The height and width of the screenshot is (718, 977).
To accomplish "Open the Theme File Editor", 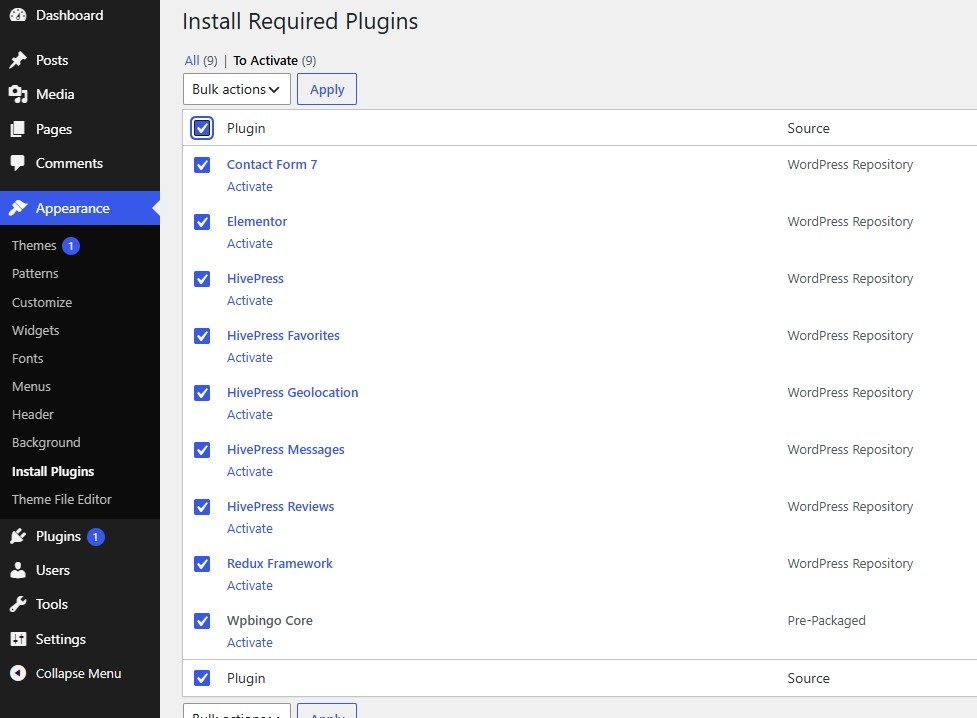I will point(62,499).
